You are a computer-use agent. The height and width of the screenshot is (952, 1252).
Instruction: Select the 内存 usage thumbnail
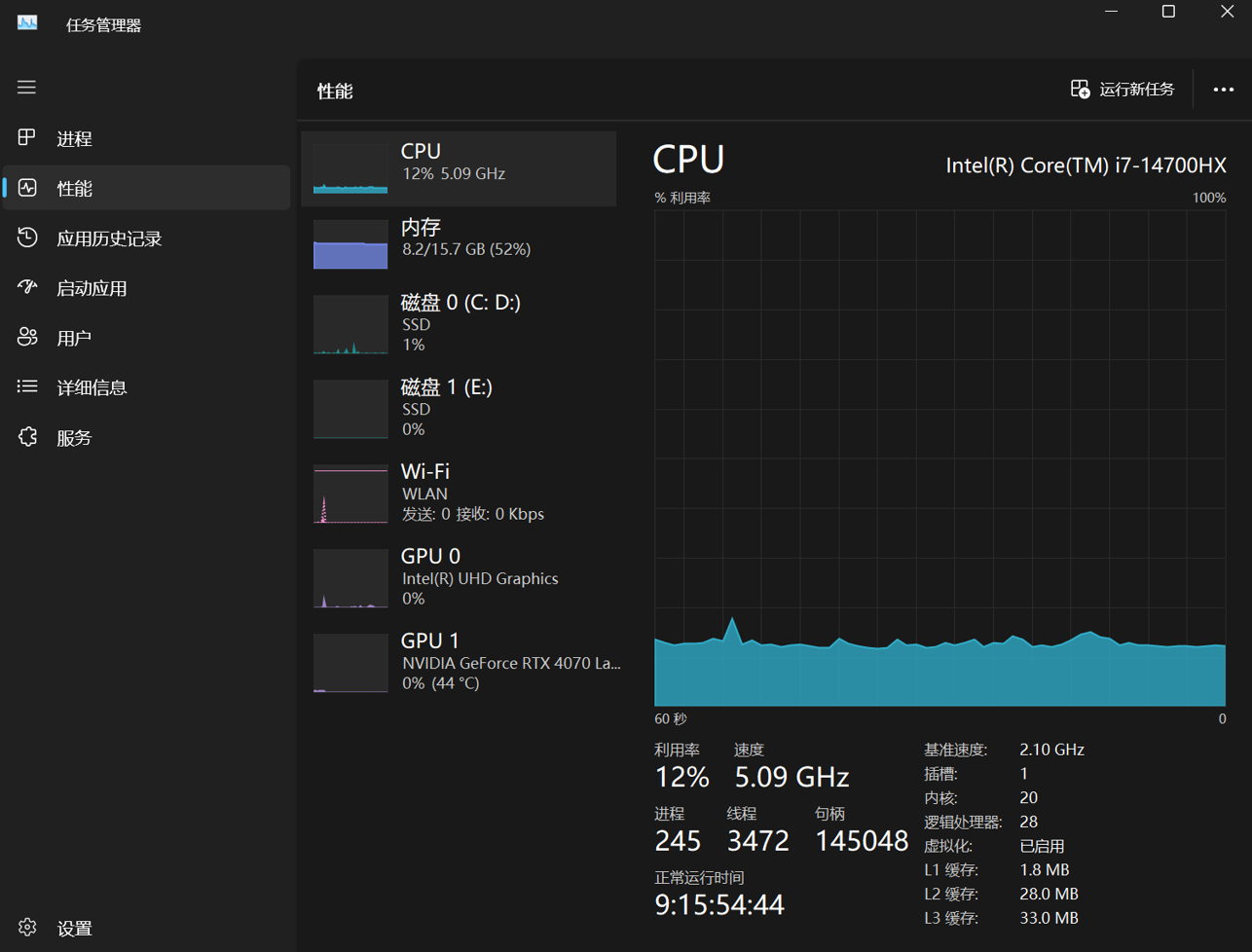tap(350, 244)
